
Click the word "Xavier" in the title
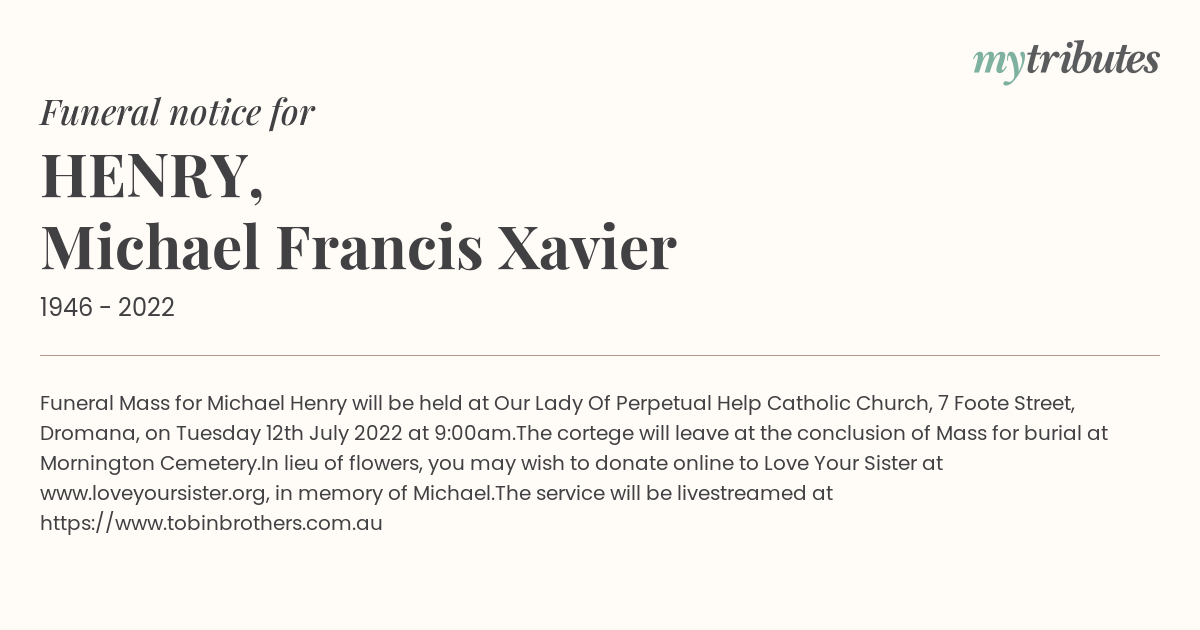[588, 248]
